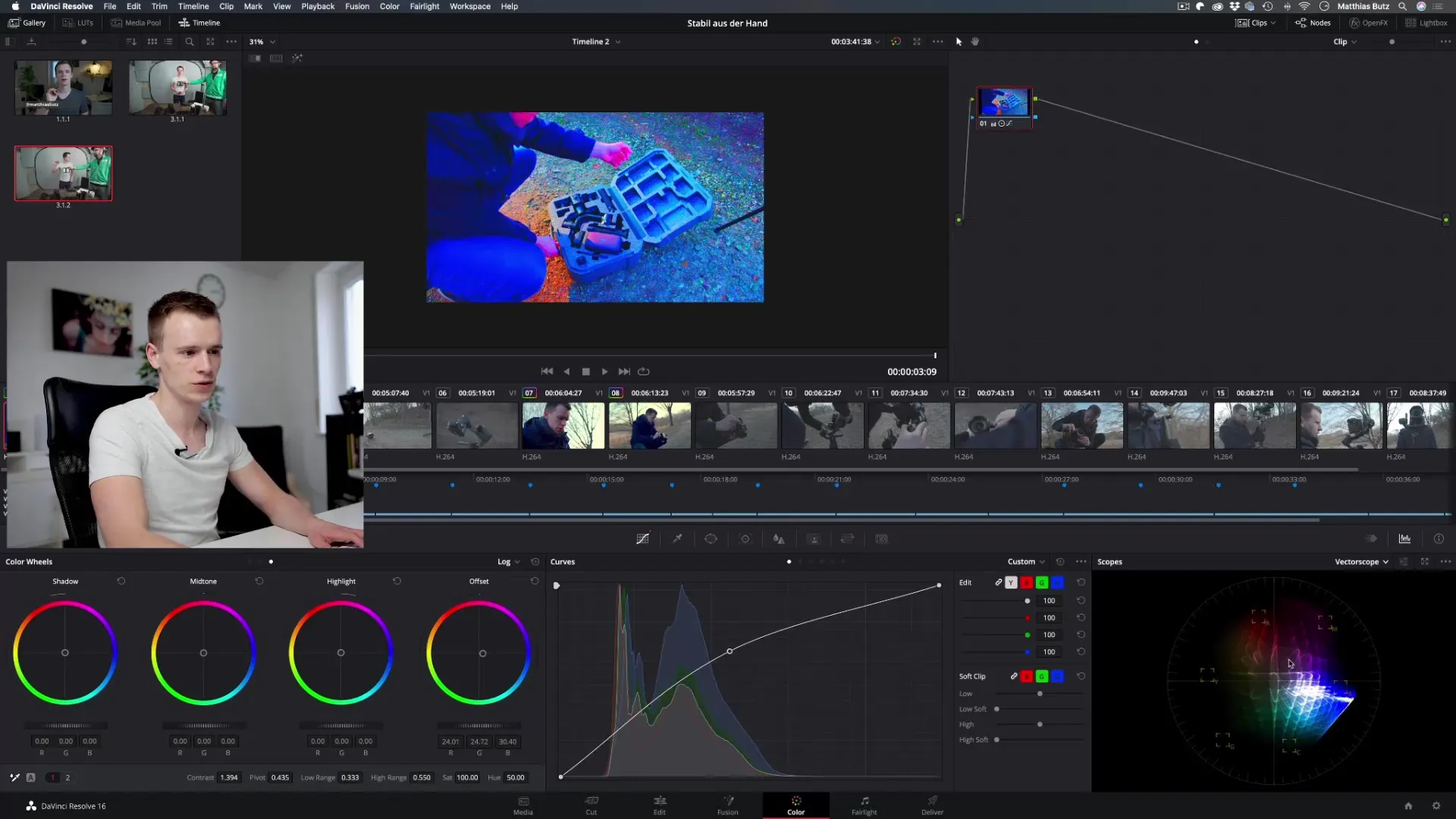Open the Sizing palette
The image size is (1456, 819).
pos(847,538)
